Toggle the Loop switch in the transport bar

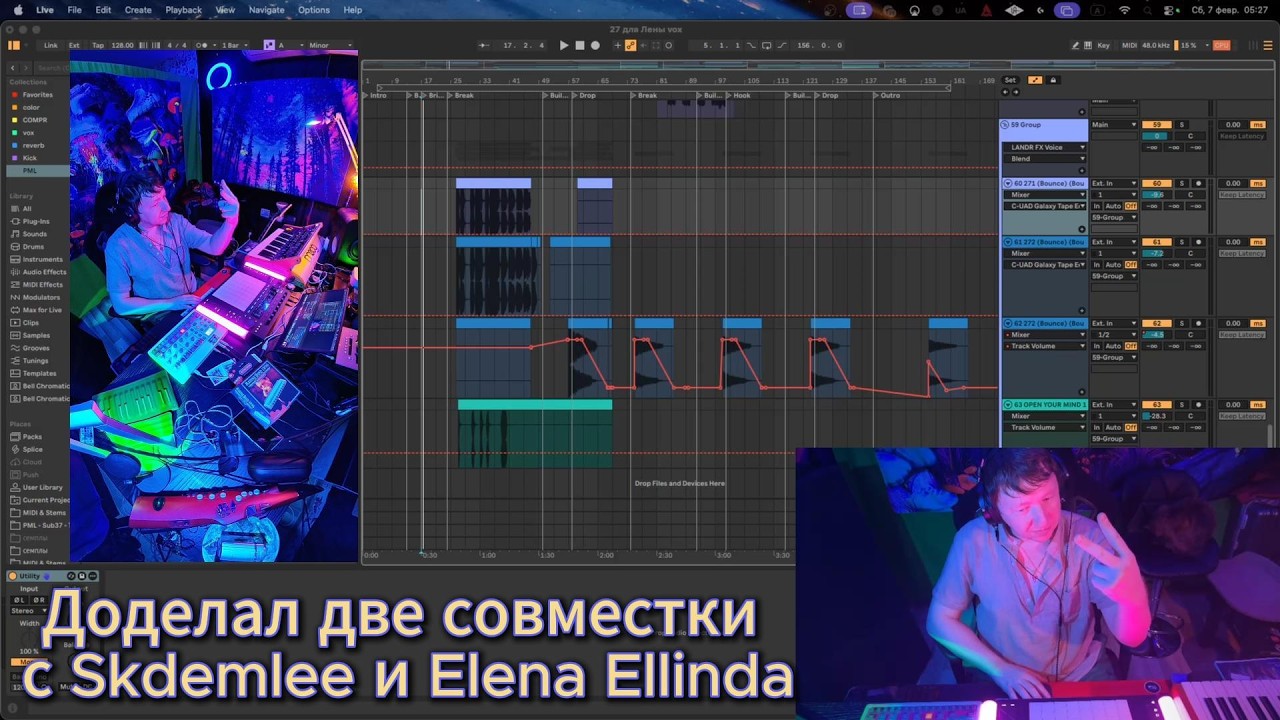(767, 45)
